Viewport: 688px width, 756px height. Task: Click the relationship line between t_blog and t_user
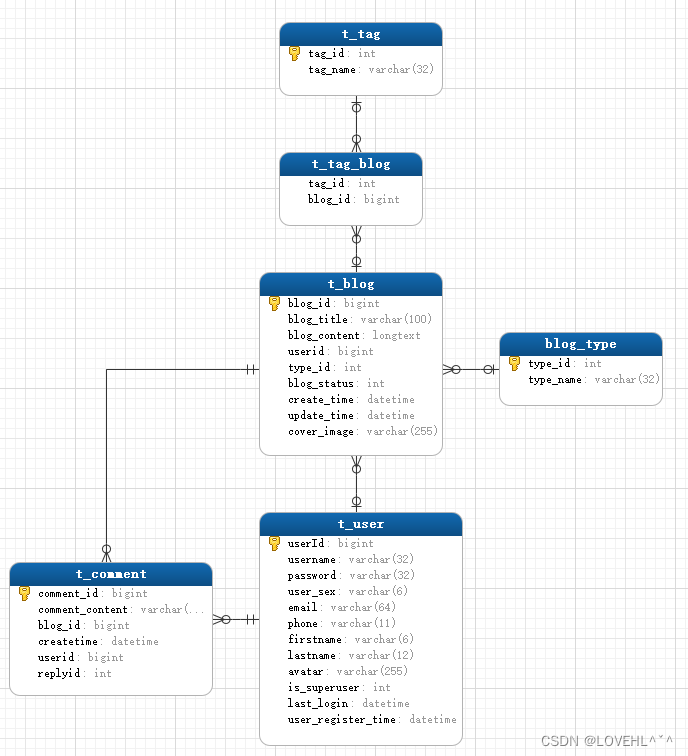tap(356, 484)
